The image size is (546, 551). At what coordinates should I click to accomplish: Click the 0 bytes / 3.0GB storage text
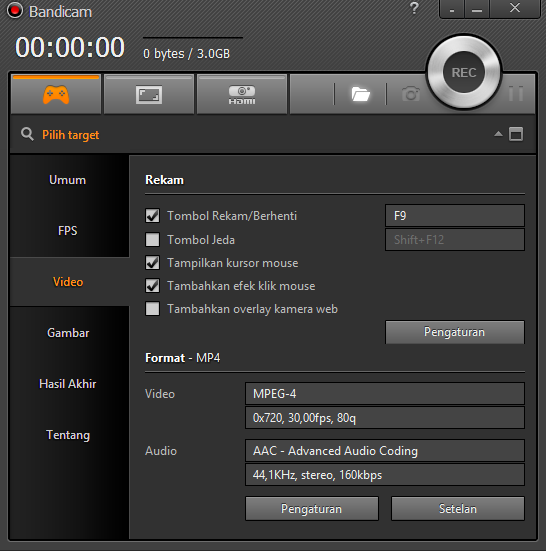[x=187, y=54]
